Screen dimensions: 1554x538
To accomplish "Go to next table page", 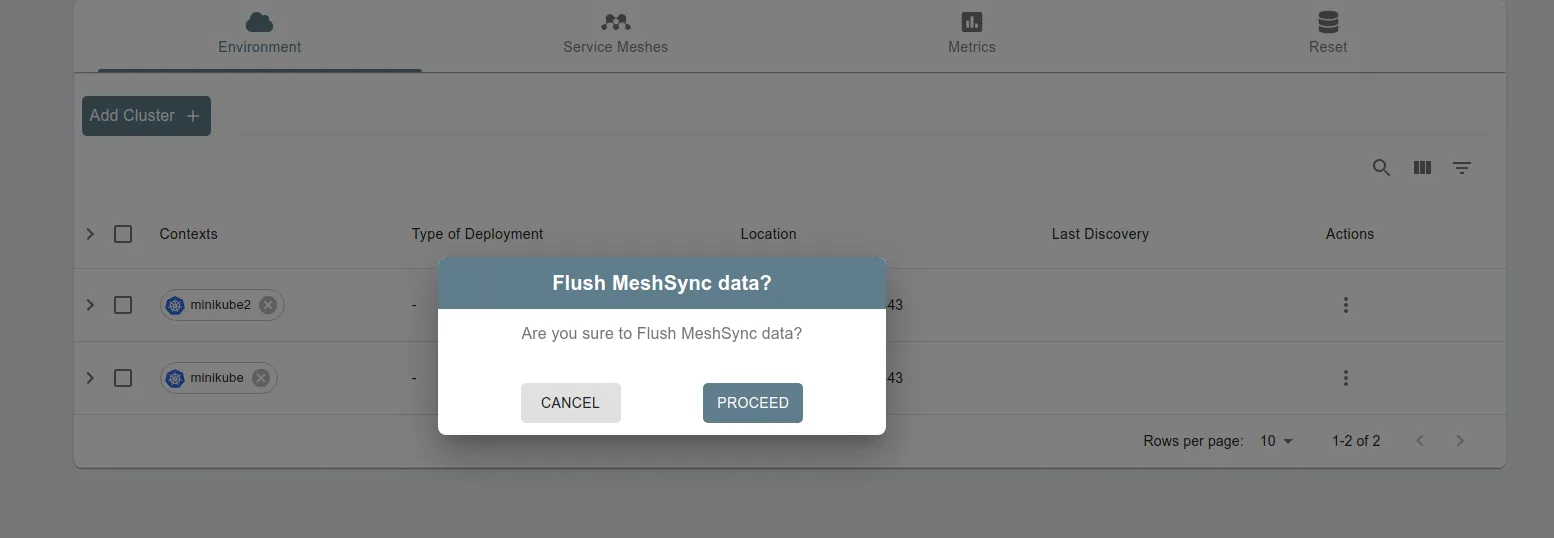I will [x=1460, y=441].
